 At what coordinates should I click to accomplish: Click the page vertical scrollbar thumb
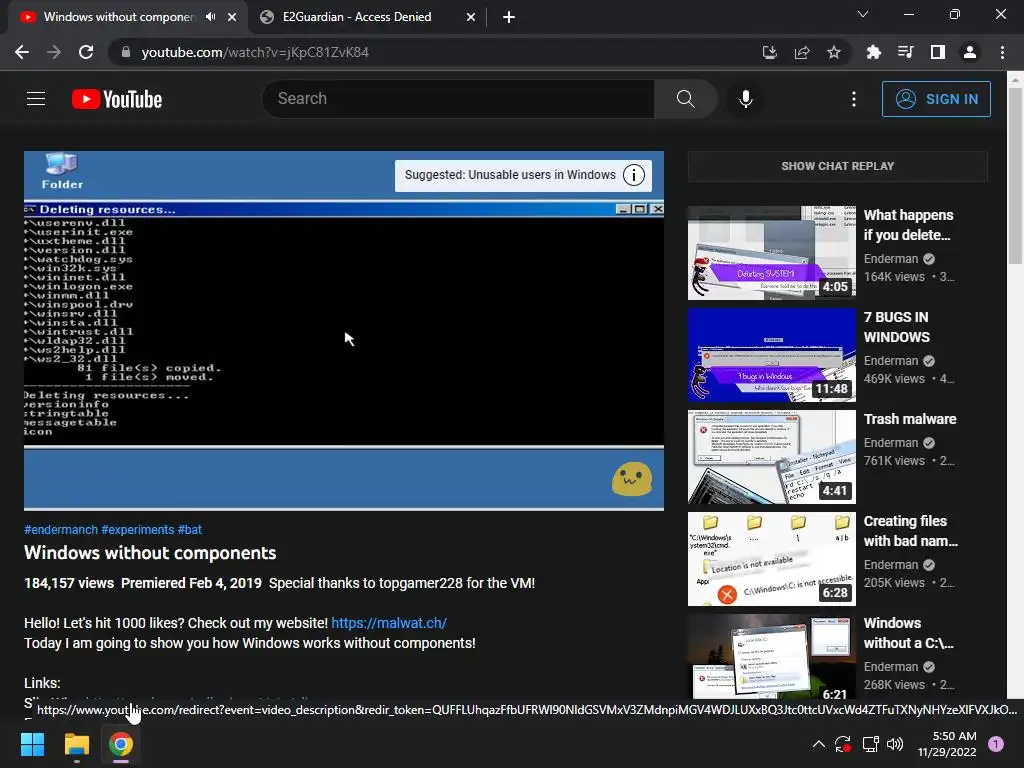point(1015,176)
